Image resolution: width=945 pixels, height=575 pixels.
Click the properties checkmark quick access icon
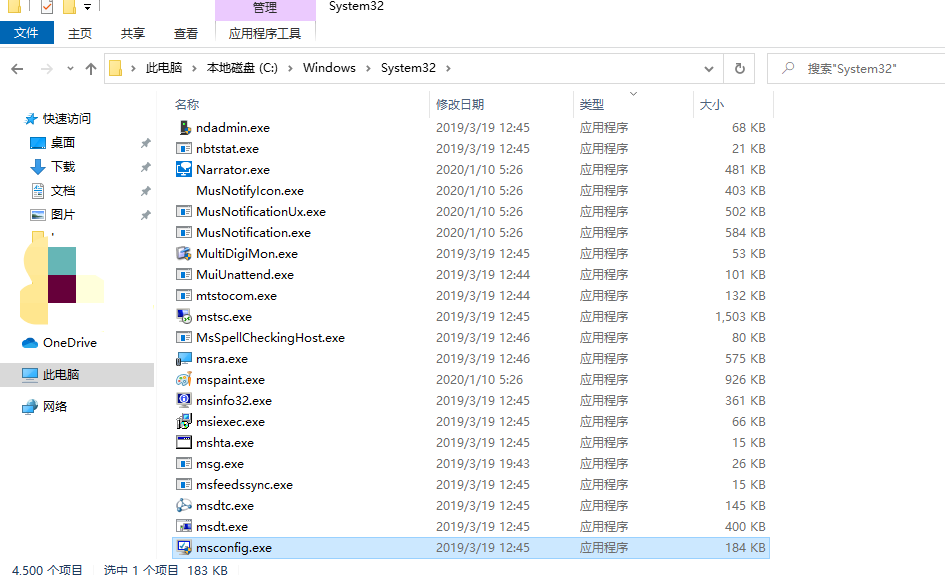click(x=46, y=7)
